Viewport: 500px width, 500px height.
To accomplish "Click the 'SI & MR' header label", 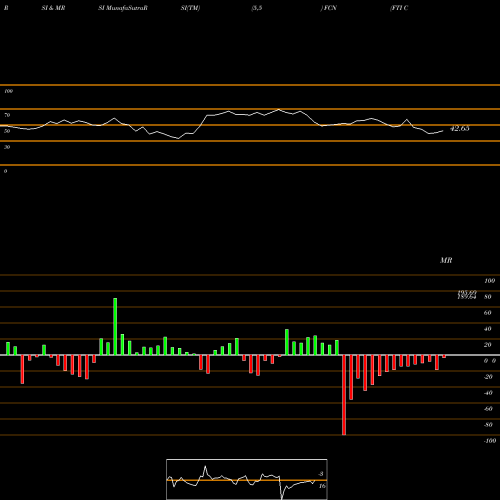I will point(53,8).
